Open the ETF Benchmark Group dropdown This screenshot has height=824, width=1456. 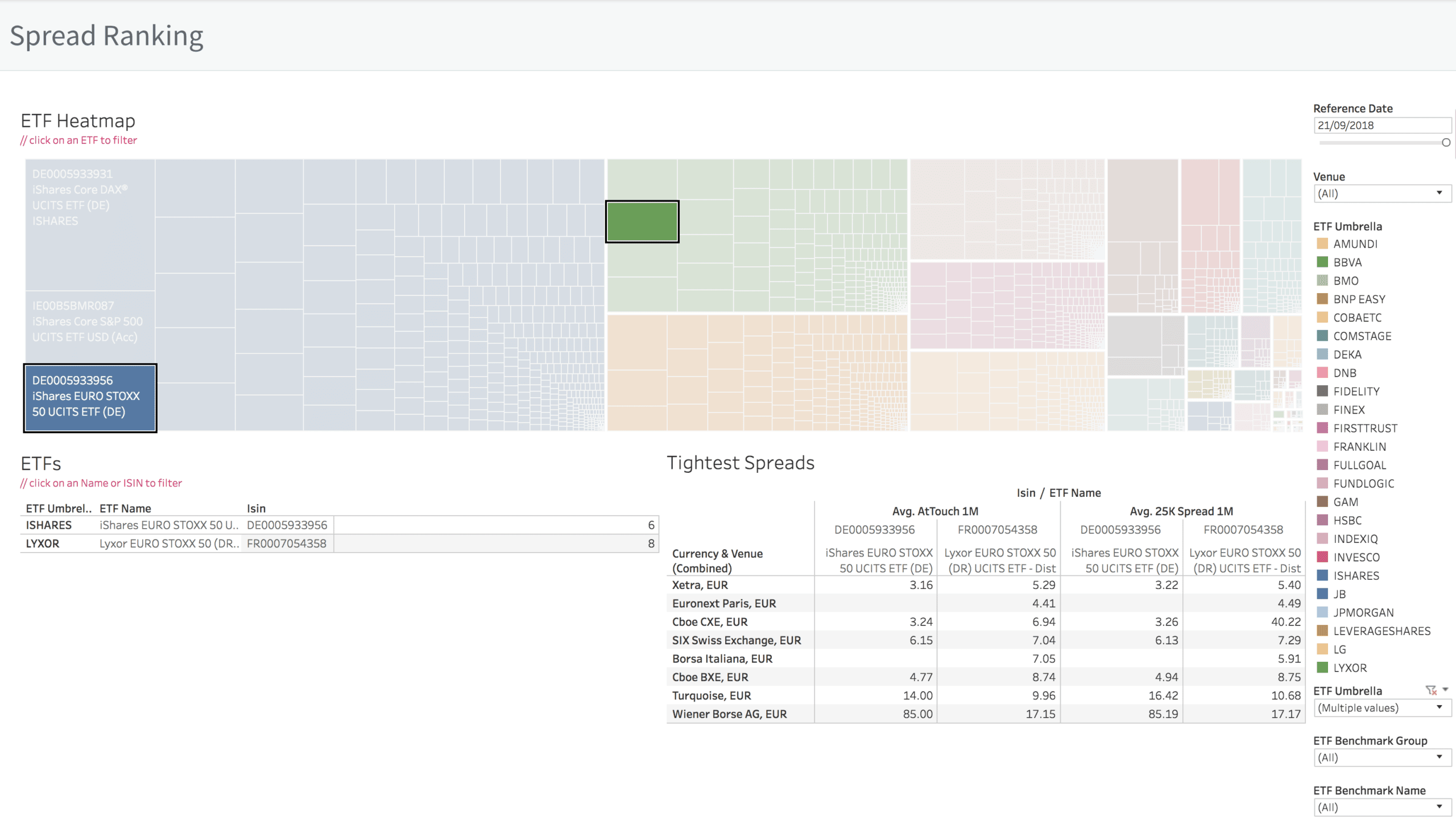[x=1382, y=757]
